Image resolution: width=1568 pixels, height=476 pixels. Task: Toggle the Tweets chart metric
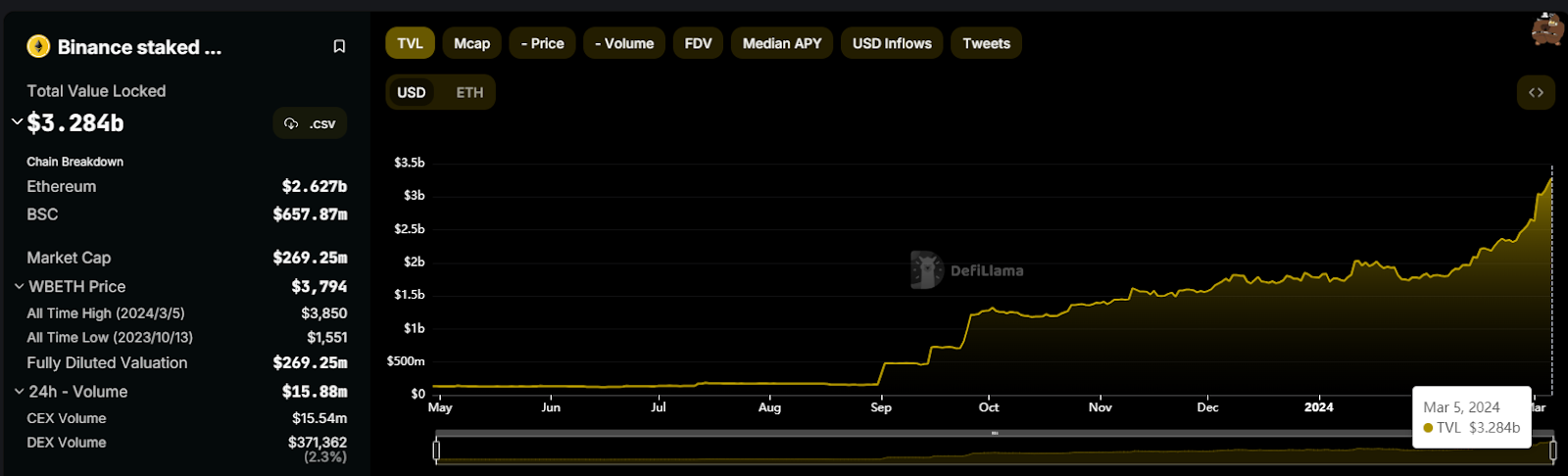[986, 43]
